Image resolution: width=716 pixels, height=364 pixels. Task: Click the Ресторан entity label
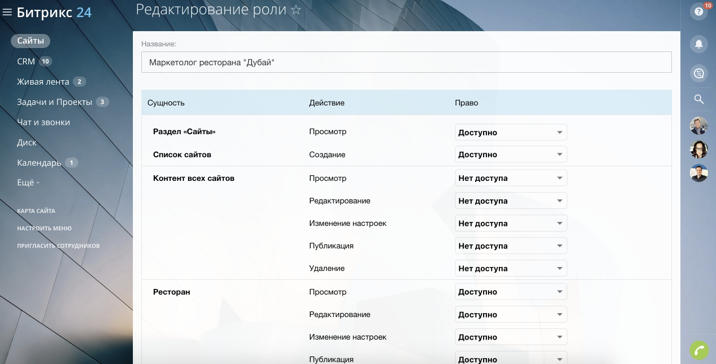pos(171,292)
